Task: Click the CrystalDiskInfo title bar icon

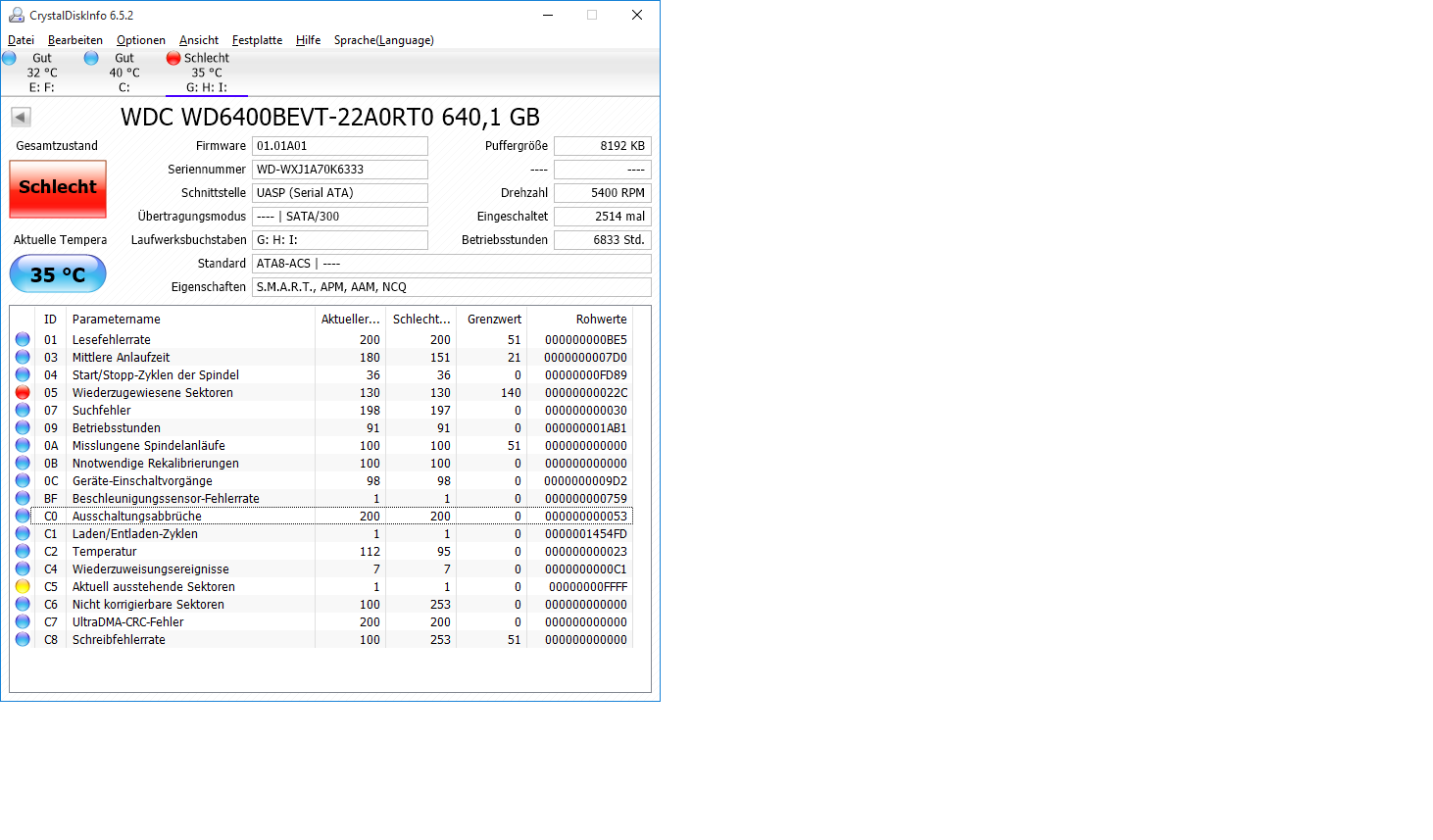Action: 17,15
